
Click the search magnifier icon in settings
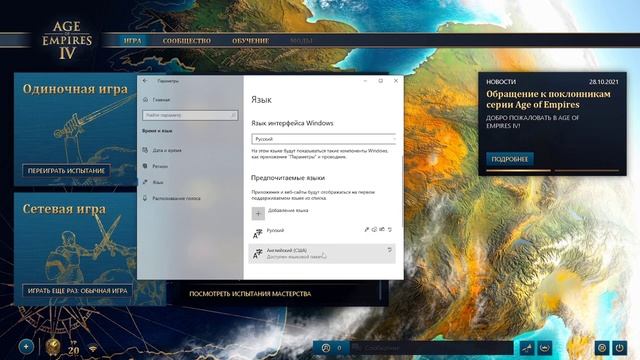(x=233, y=116)
